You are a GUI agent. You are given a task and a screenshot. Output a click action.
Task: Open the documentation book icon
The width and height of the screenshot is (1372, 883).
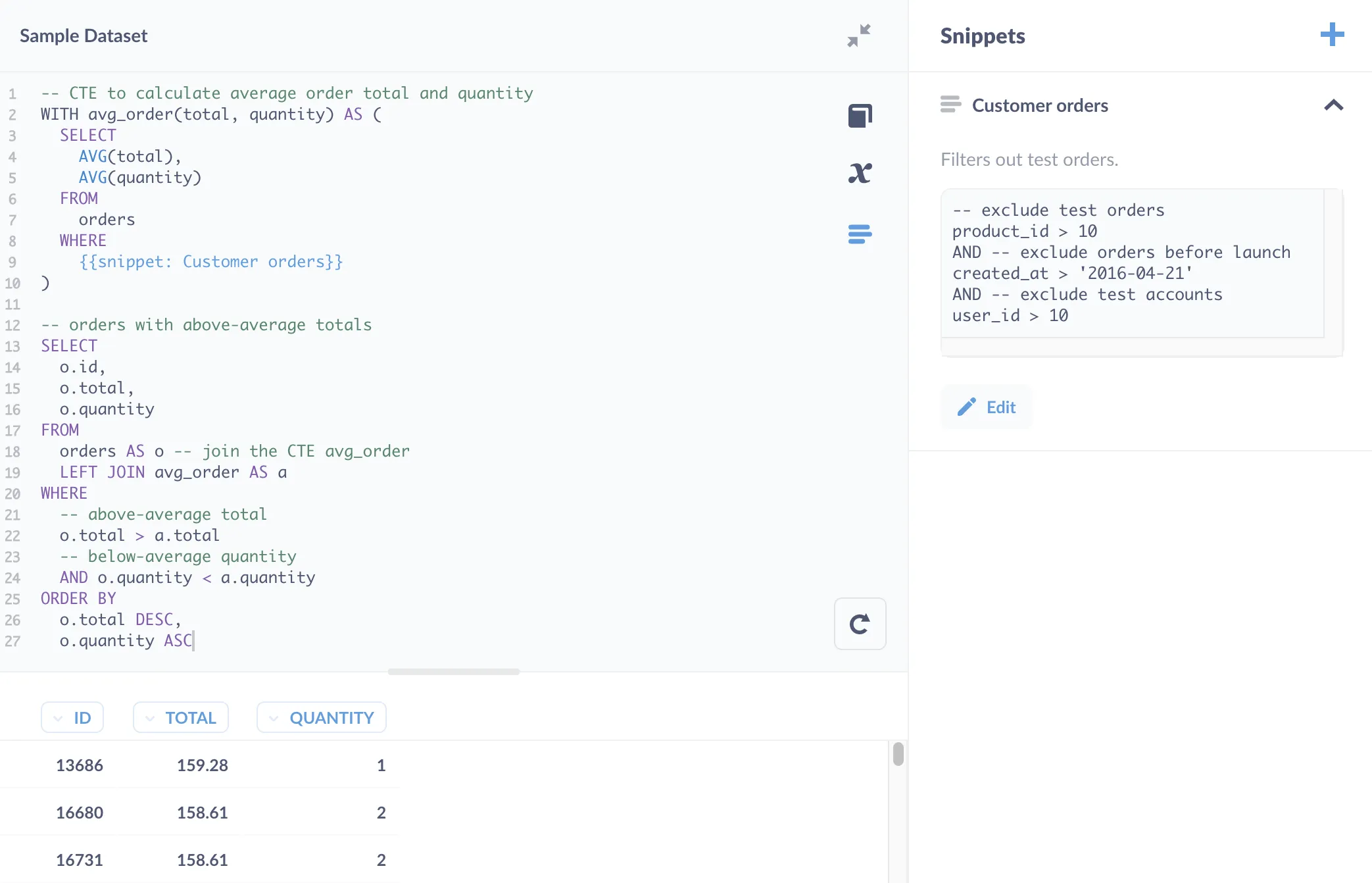[860, 115]
